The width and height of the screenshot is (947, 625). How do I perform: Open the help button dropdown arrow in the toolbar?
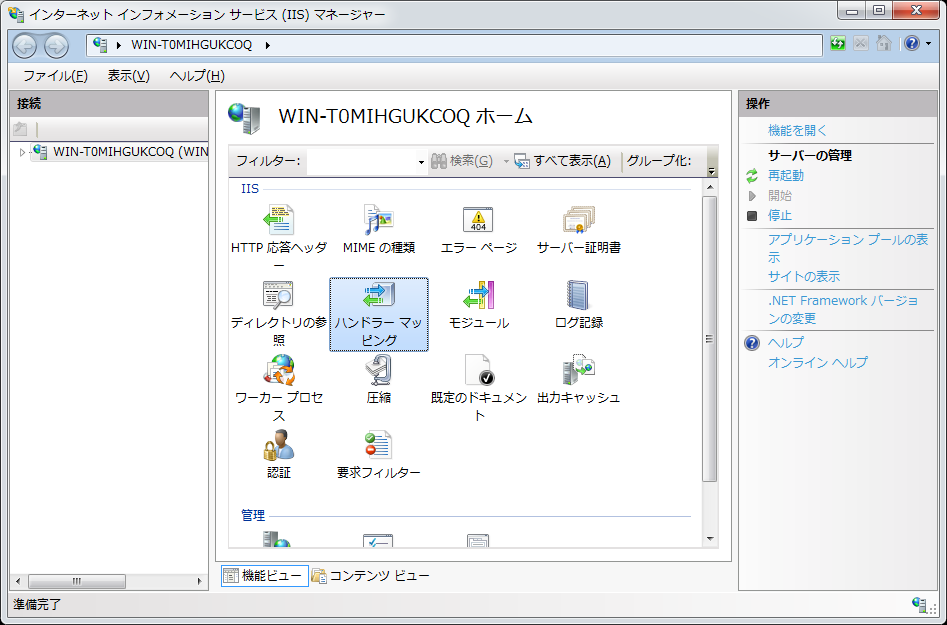click(928, 44)
